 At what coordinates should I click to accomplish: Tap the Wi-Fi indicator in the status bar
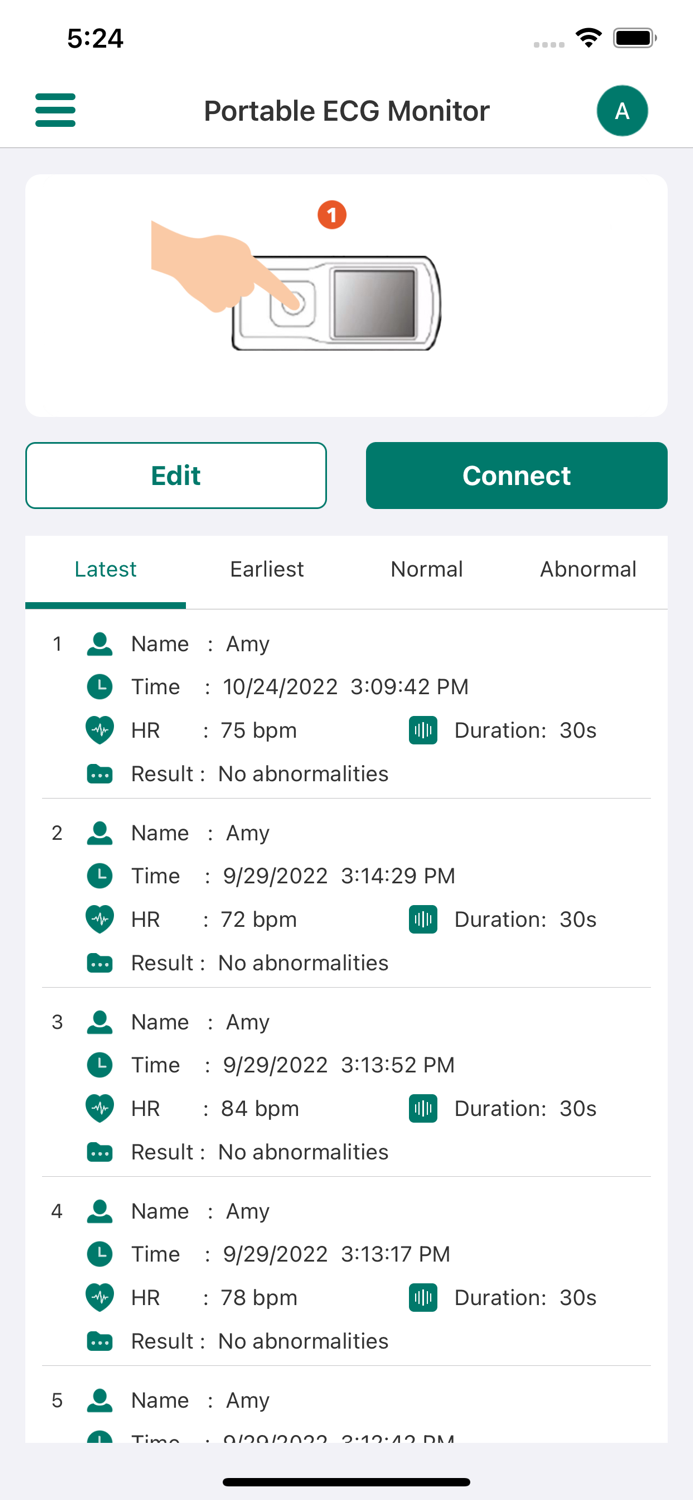589,37
